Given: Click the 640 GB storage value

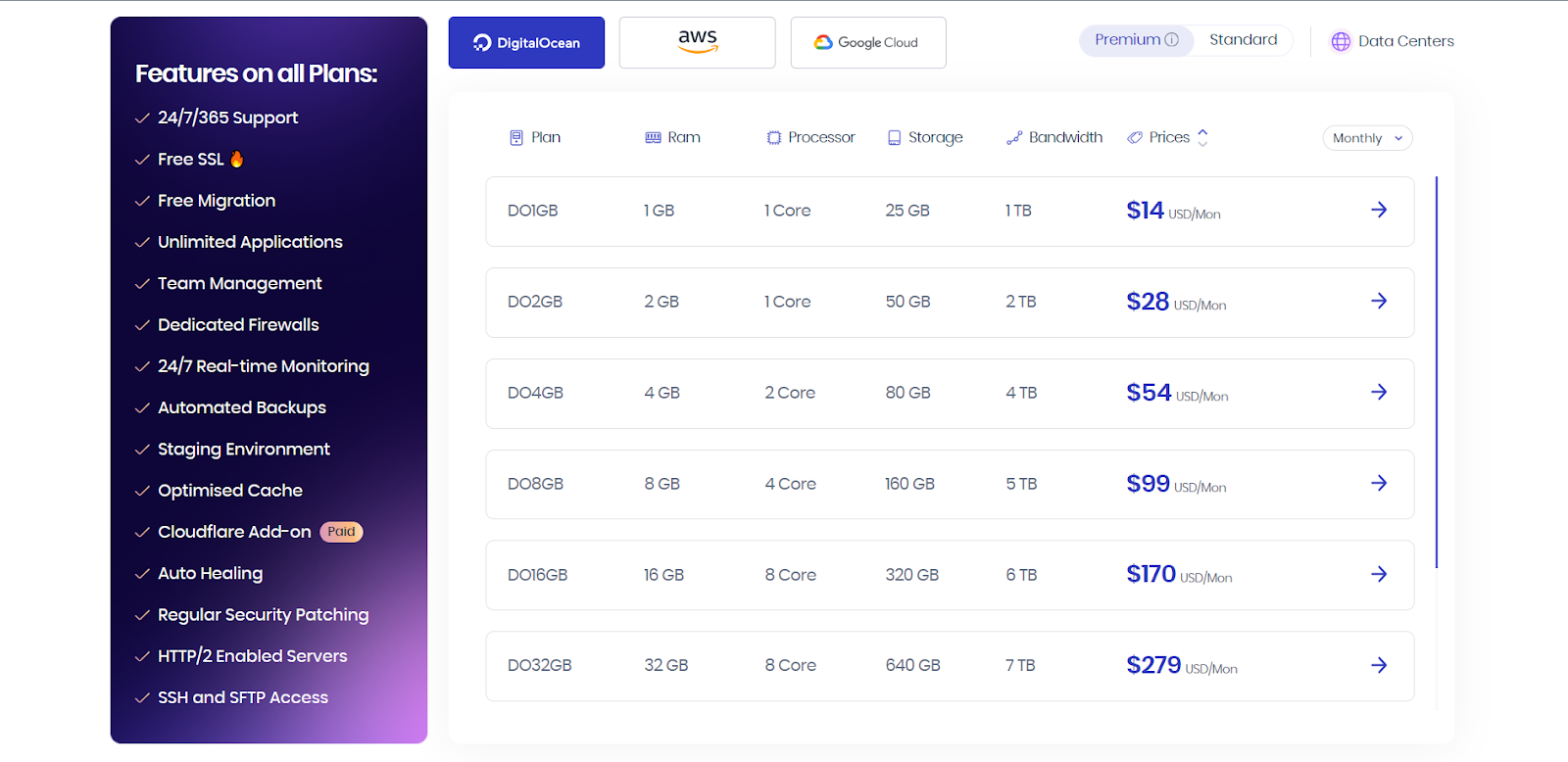Looking at the screenshot, I should [x=912, y=665].
